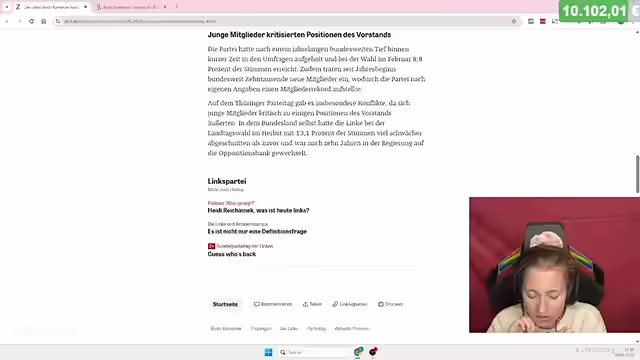Open the sidebar panel extension icon
The image size is (640, 360).
click(531, 21)
